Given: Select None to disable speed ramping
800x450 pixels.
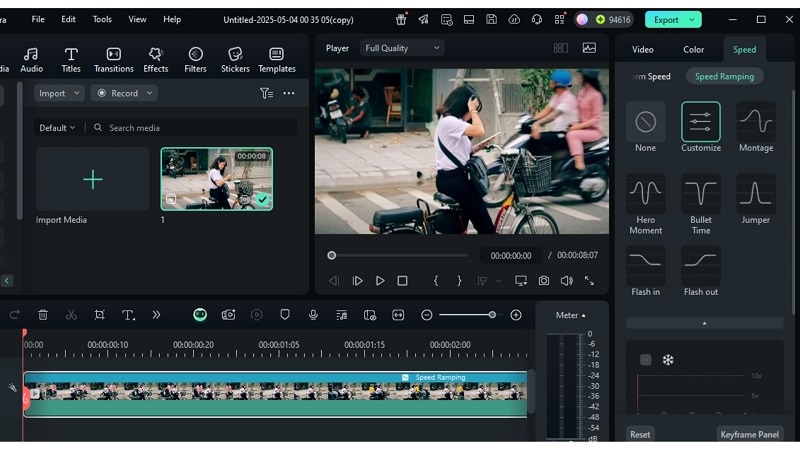Looking at the screenshot, I should pyautogui.click(x=645, y=122).
